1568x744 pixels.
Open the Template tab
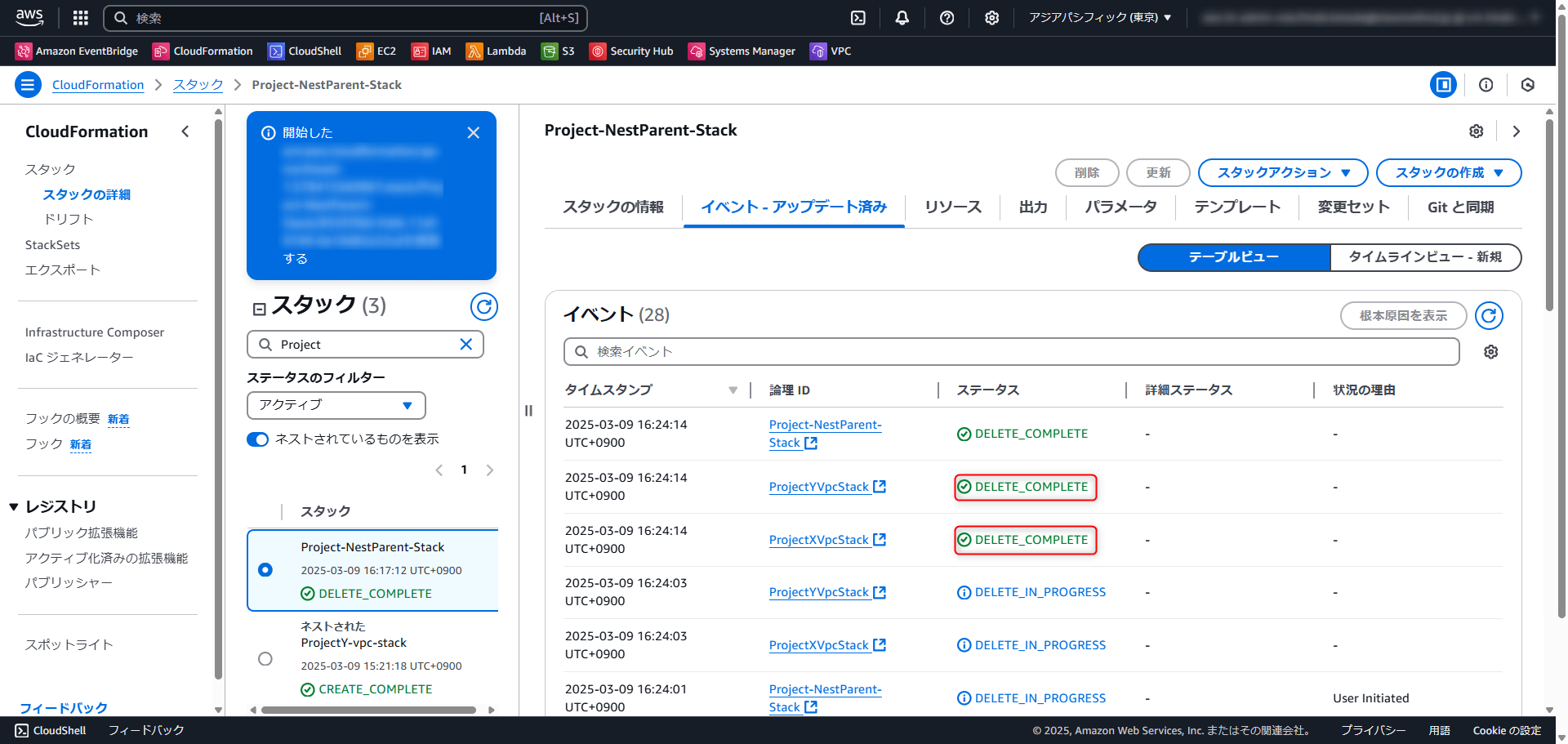(1237, 207)
